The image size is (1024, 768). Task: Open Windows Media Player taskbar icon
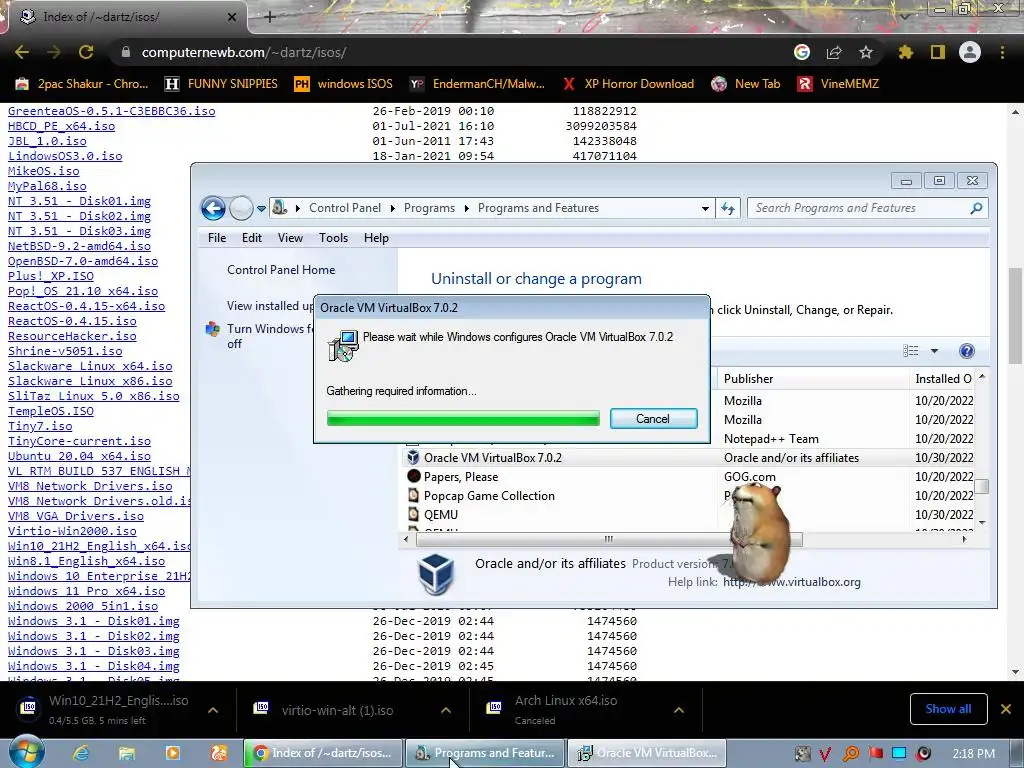[x=173, y=753]
